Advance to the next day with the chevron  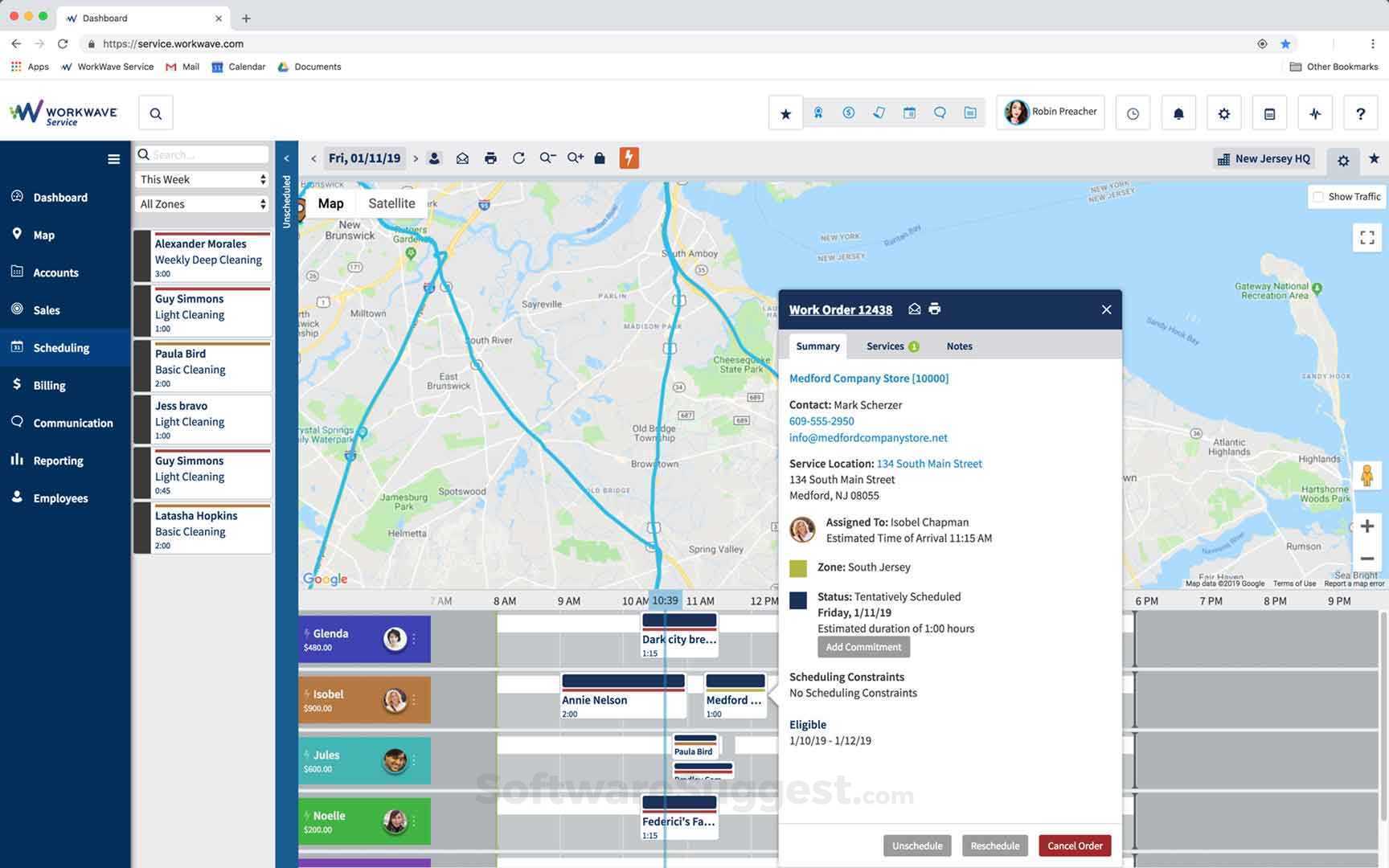tap(416, 158)
